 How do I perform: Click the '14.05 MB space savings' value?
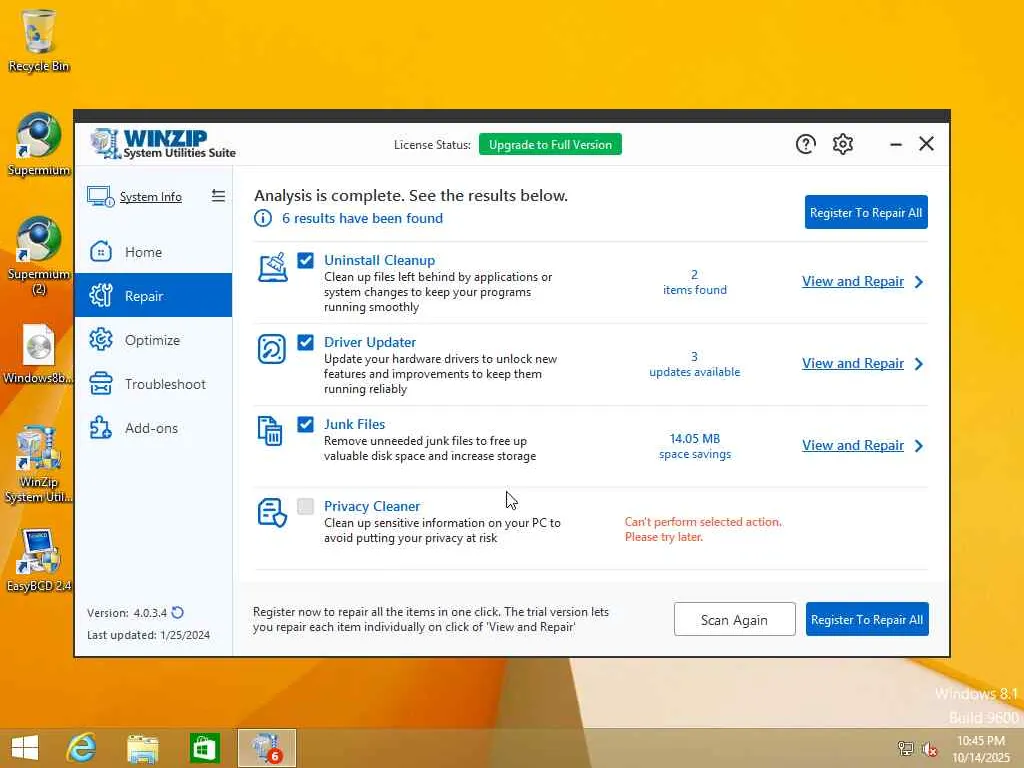coord(695,446)
